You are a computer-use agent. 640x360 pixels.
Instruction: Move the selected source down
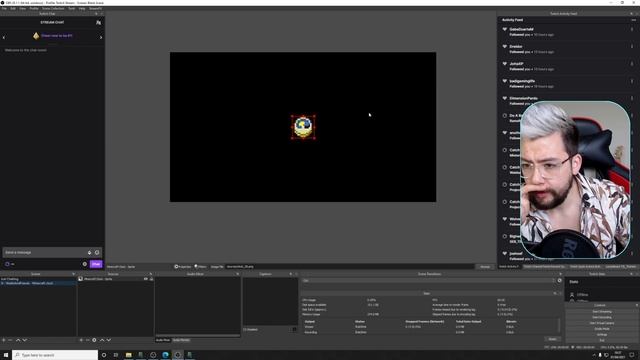(x=109, y=340)
